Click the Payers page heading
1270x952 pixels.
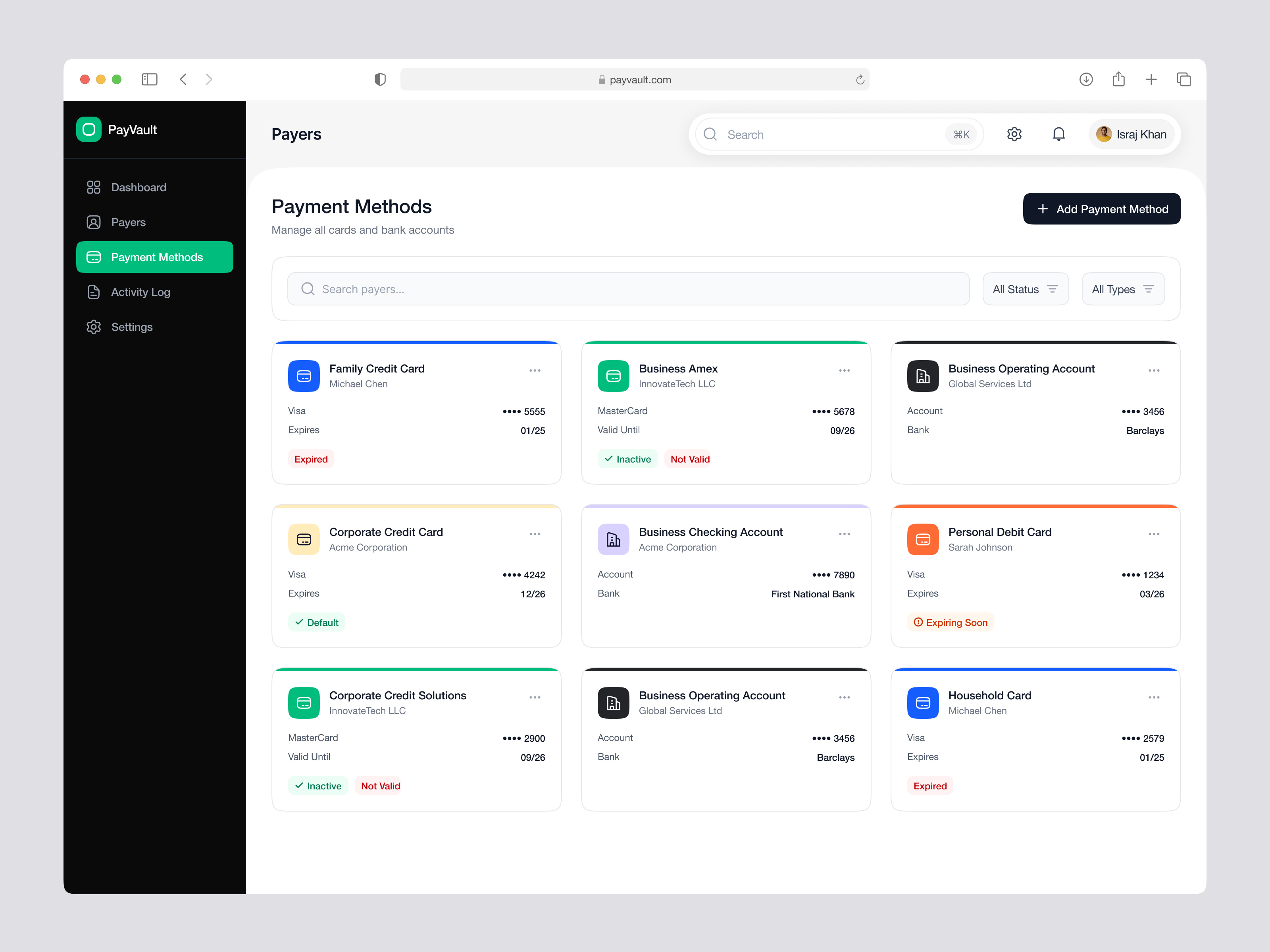click(296, 134)
